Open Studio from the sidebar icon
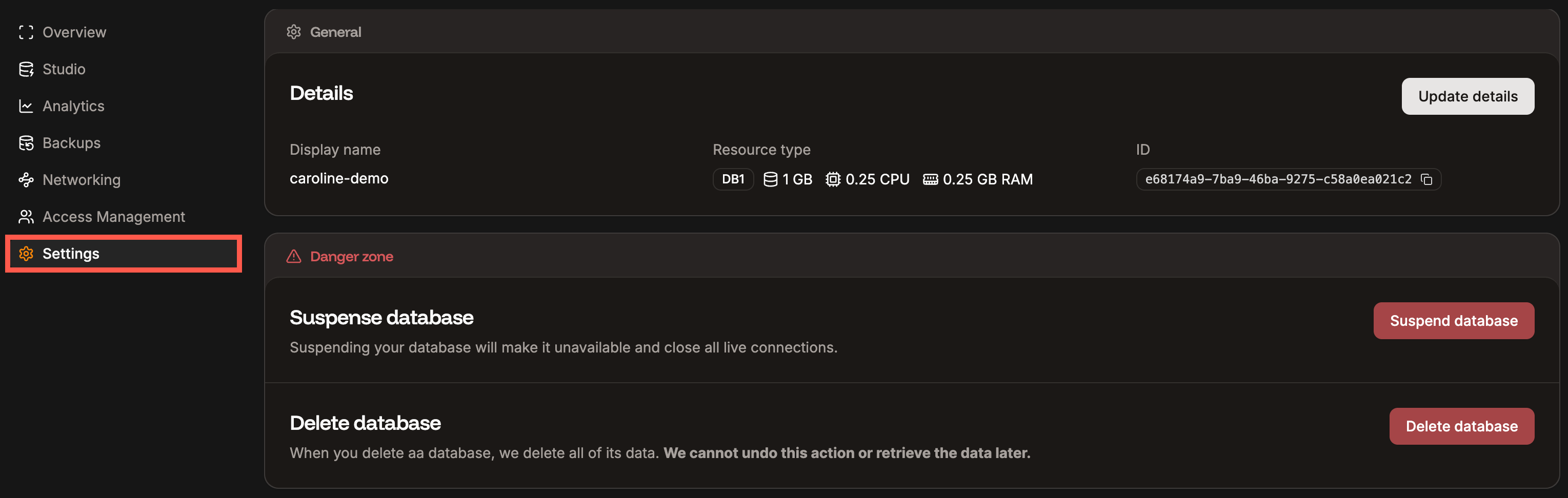The image size is (1568, 498). pos(26,69)
